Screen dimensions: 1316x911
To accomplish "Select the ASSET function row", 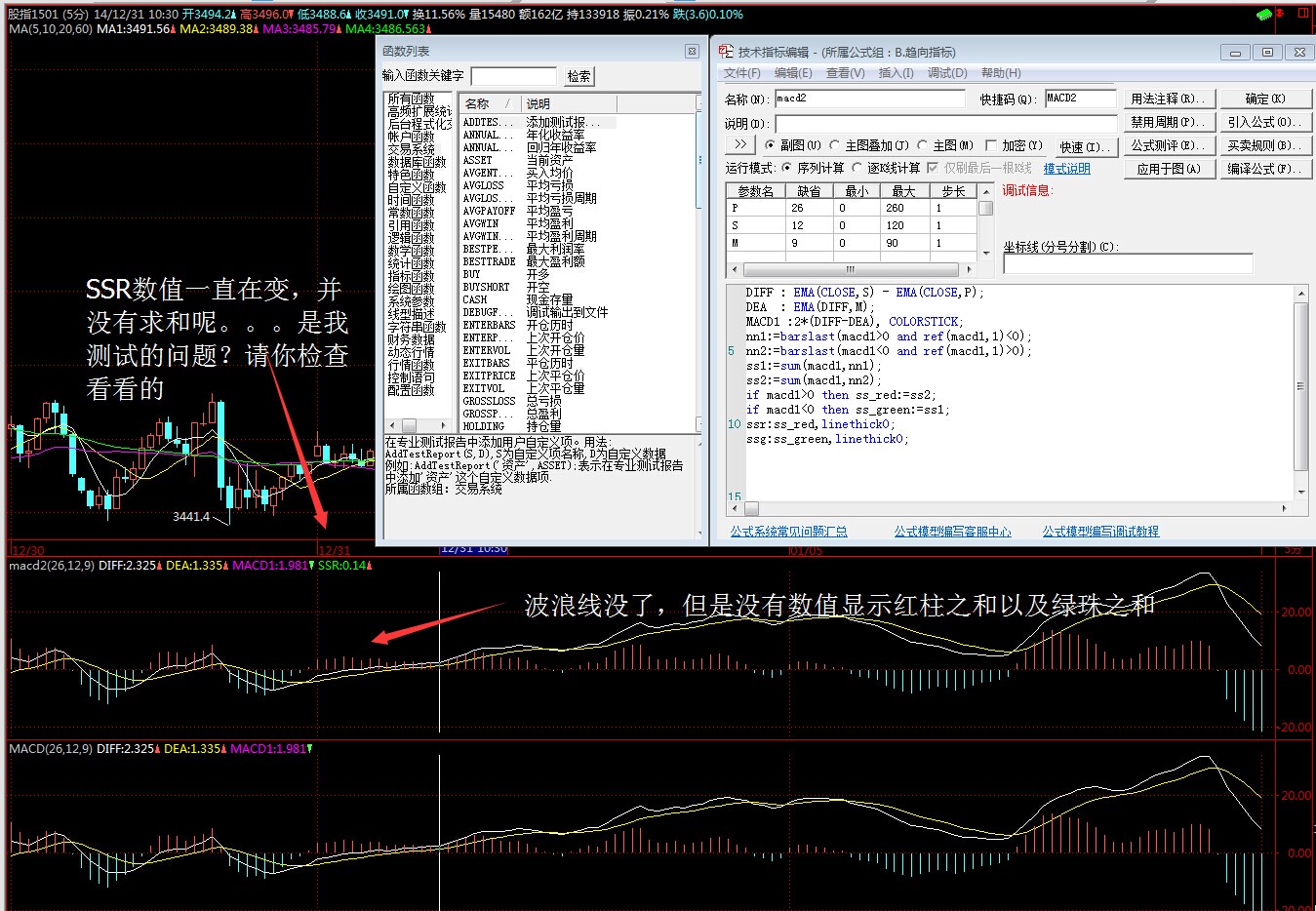I will click(538, 160).
